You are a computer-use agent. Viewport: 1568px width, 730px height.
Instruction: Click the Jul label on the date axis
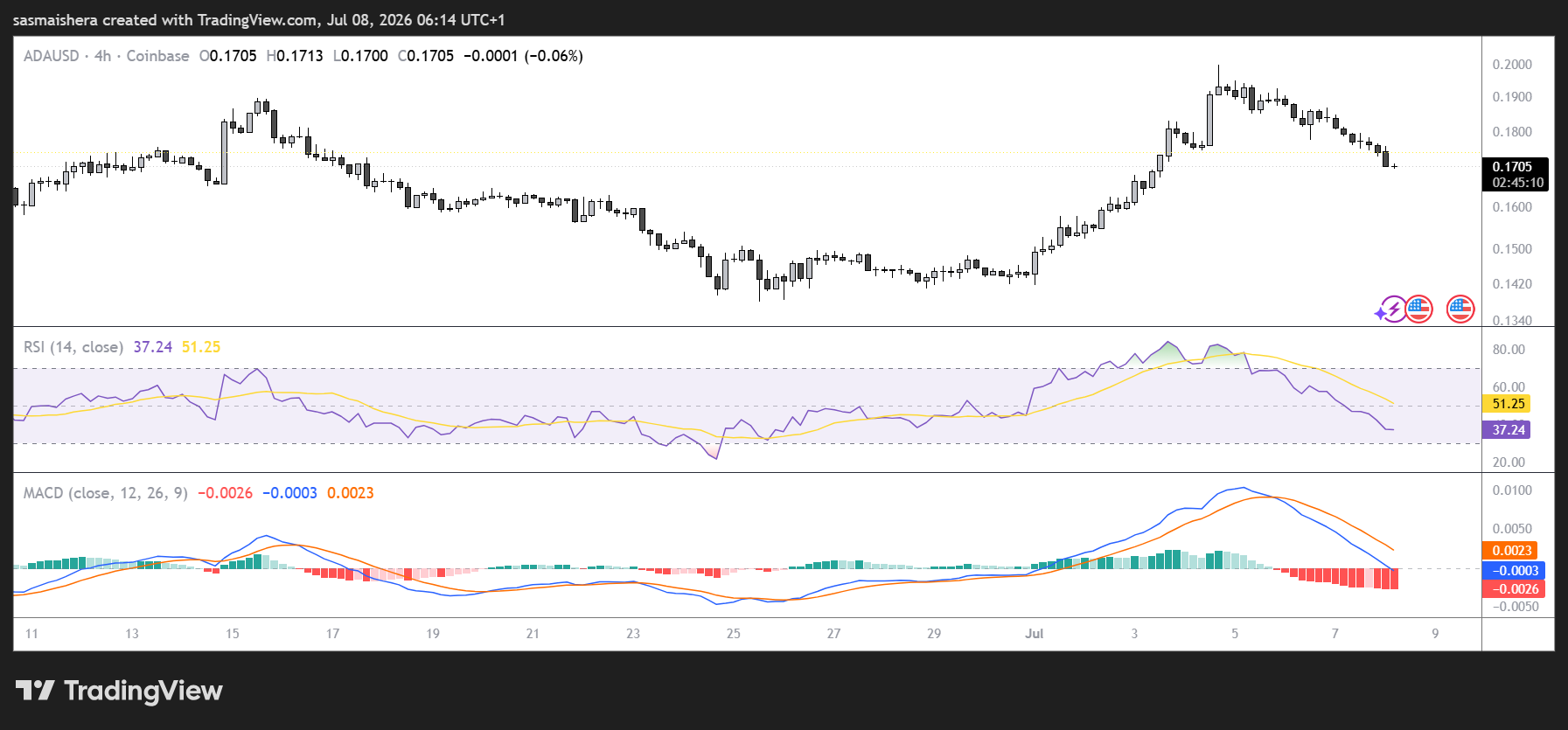1035,634
